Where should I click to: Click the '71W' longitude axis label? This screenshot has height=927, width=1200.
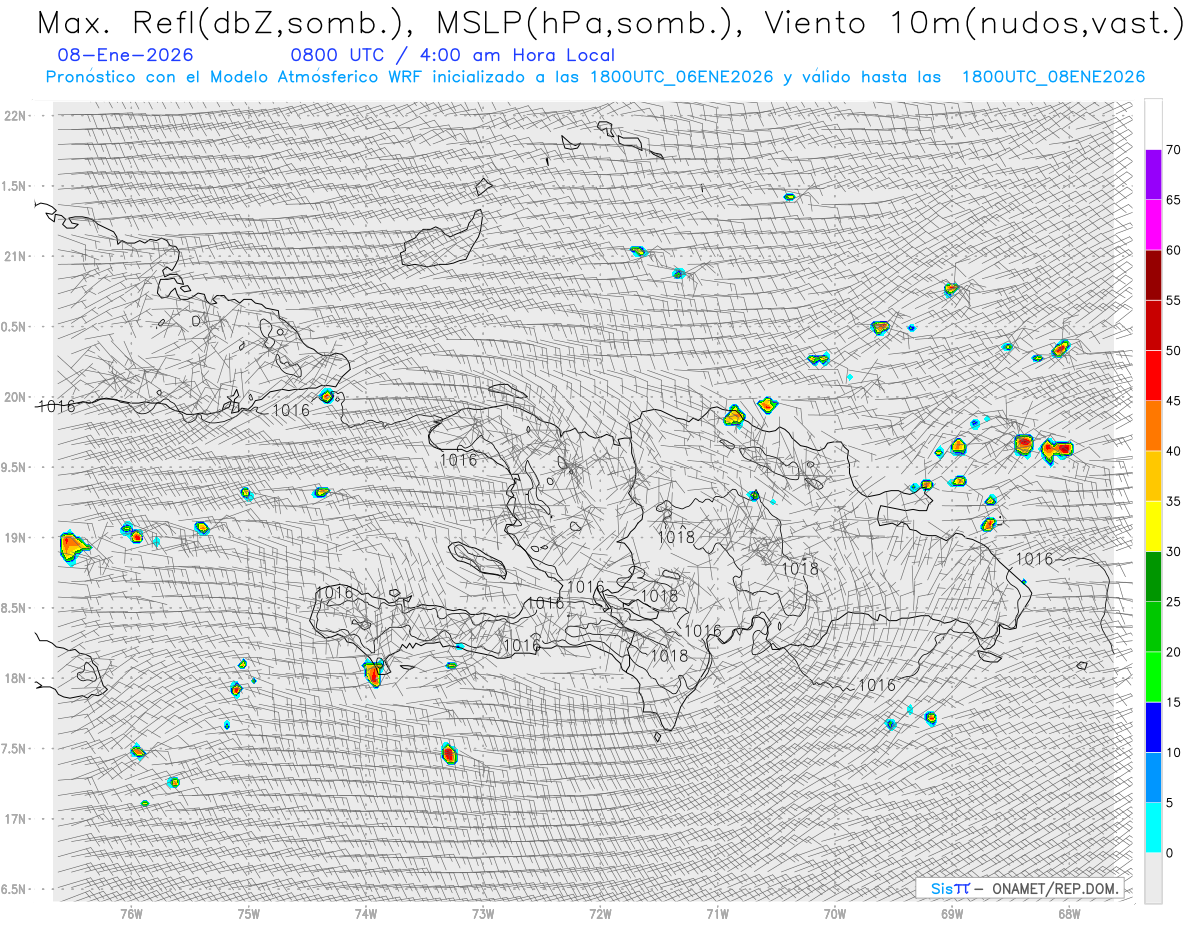pyautogui.click(x=717, y=913)
